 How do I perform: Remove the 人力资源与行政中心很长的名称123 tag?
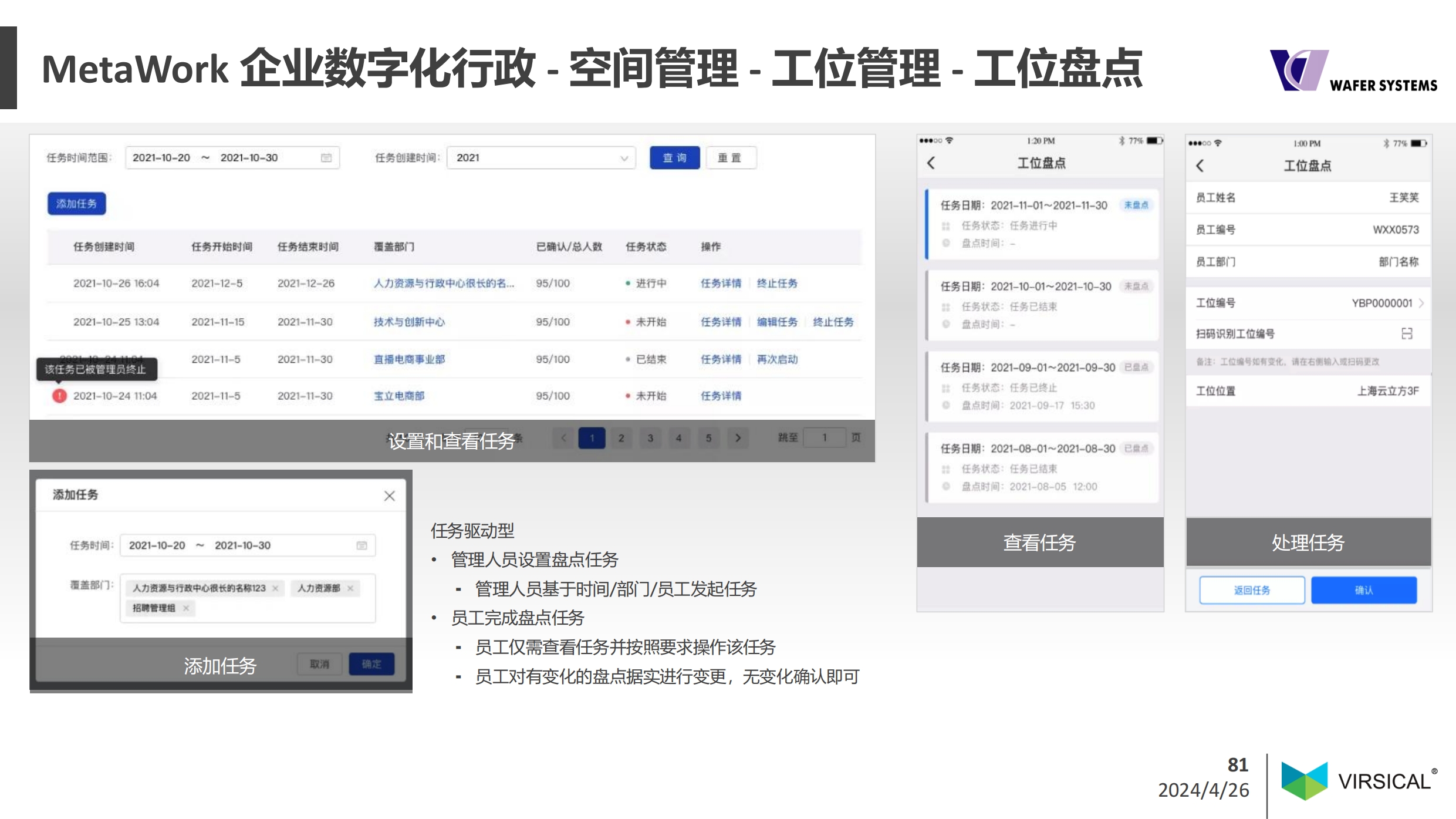pos(275,588)
